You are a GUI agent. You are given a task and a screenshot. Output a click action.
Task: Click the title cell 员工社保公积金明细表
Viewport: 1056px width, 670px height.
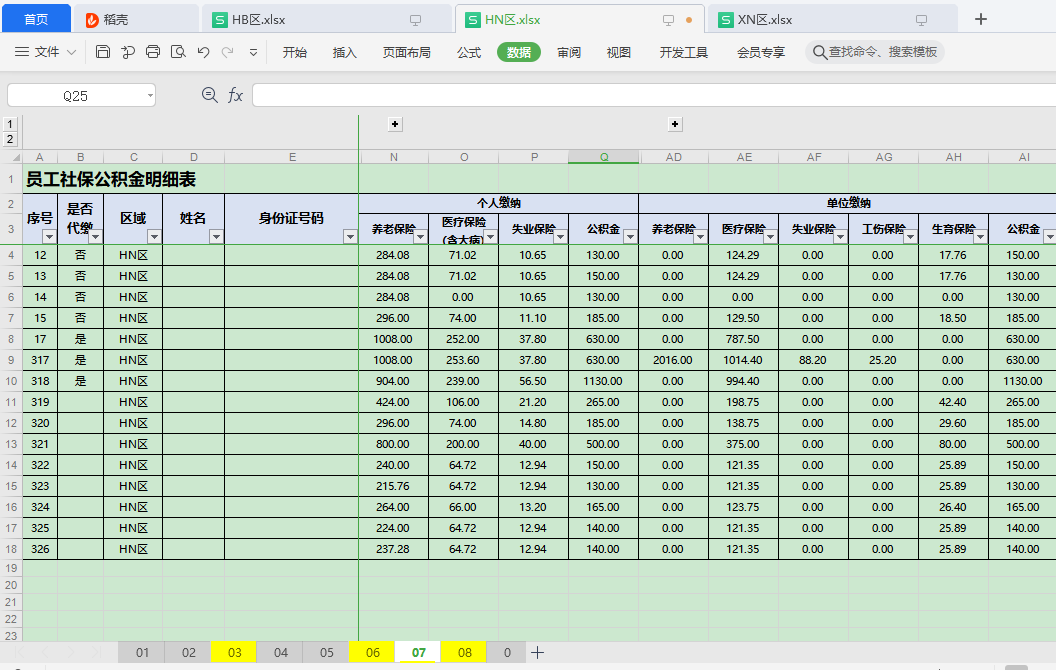point(110,179)
